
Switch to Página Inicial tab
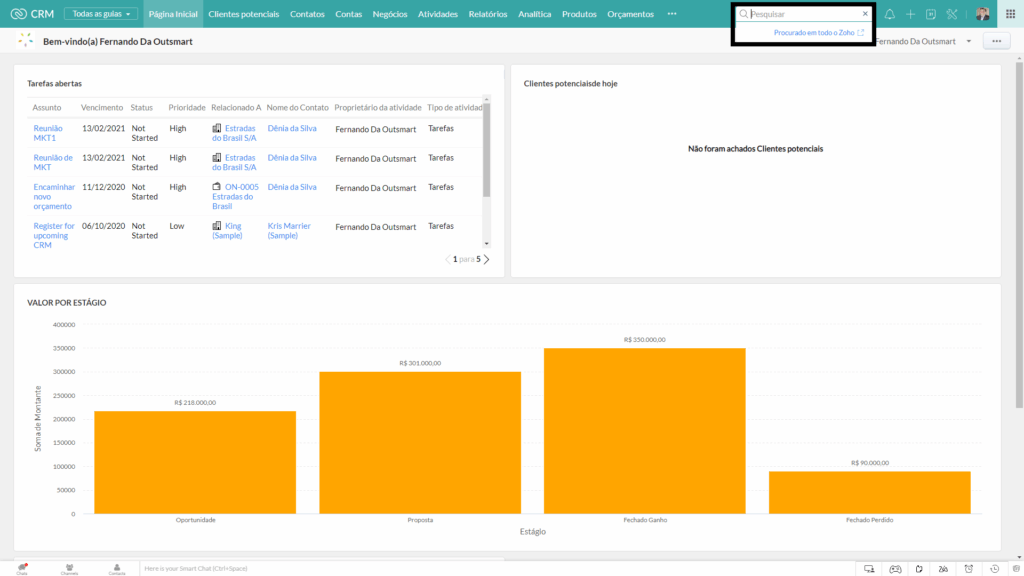173,14
